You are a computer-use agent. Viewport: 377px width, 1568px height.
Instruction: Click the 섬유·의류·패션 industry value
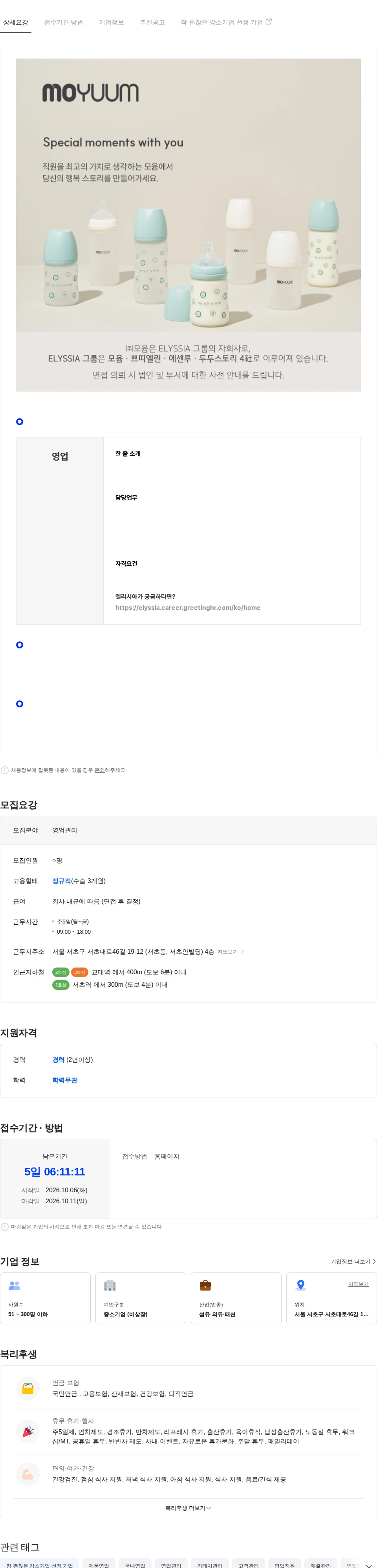tap(217, 1314)
